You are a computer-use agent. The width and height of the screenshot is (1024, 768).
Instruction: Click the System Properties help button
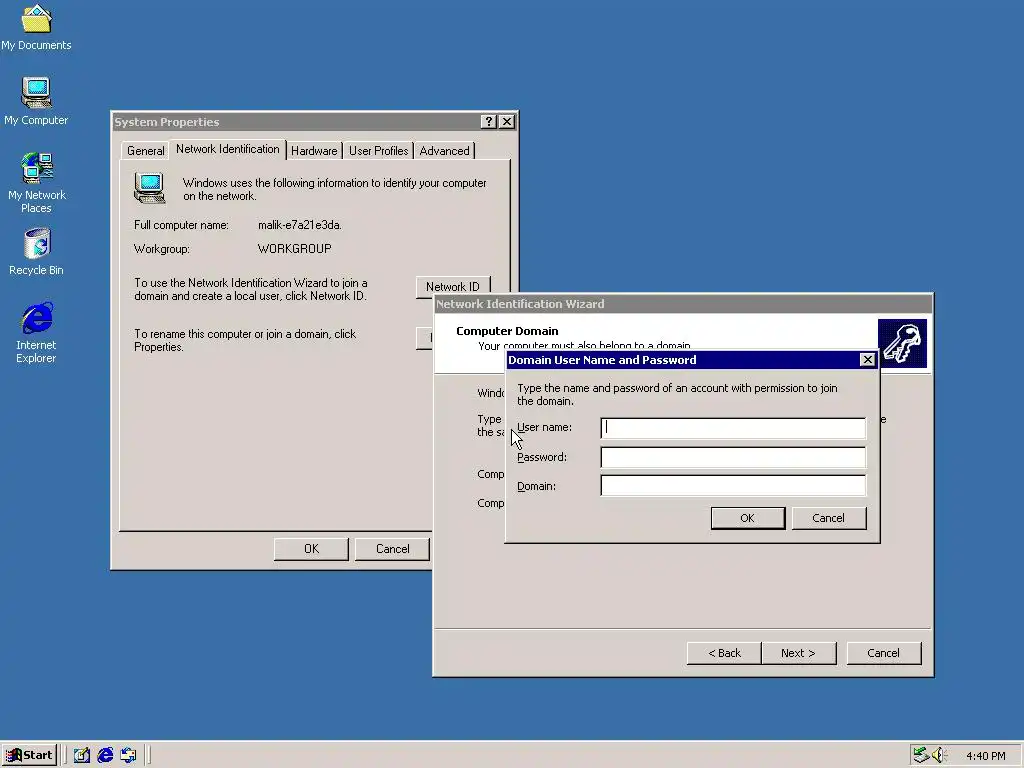[488, 121]
